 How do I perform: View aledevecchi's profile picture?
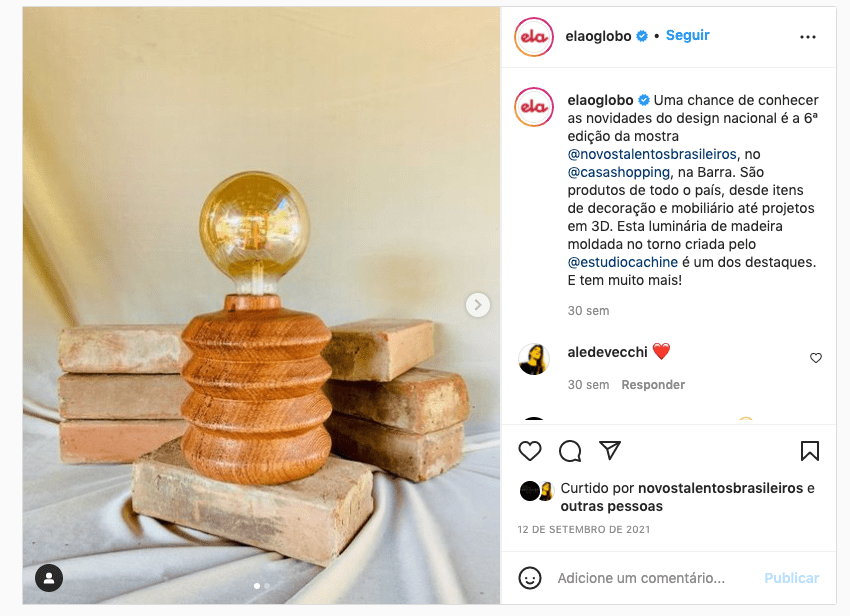(x=534, y=359)
